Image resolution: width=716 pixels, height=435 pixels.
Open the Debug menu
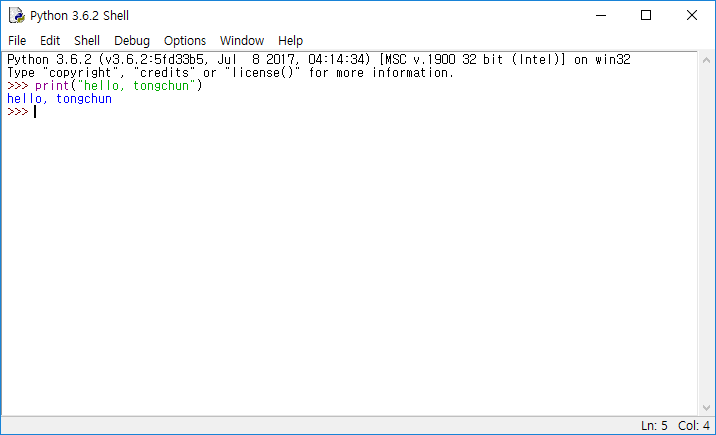132,41
